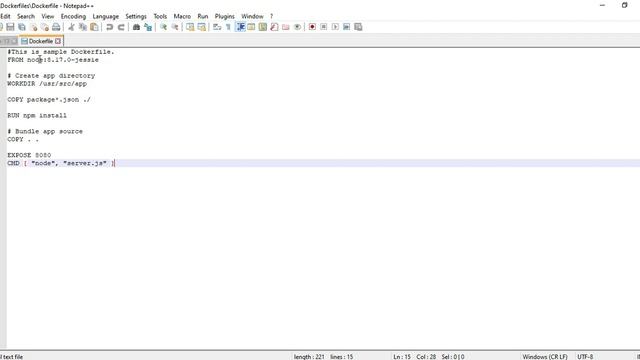640x360 pixels.
Task: Click 'Windows (CR LF)' in status bar
Action: 545,356
